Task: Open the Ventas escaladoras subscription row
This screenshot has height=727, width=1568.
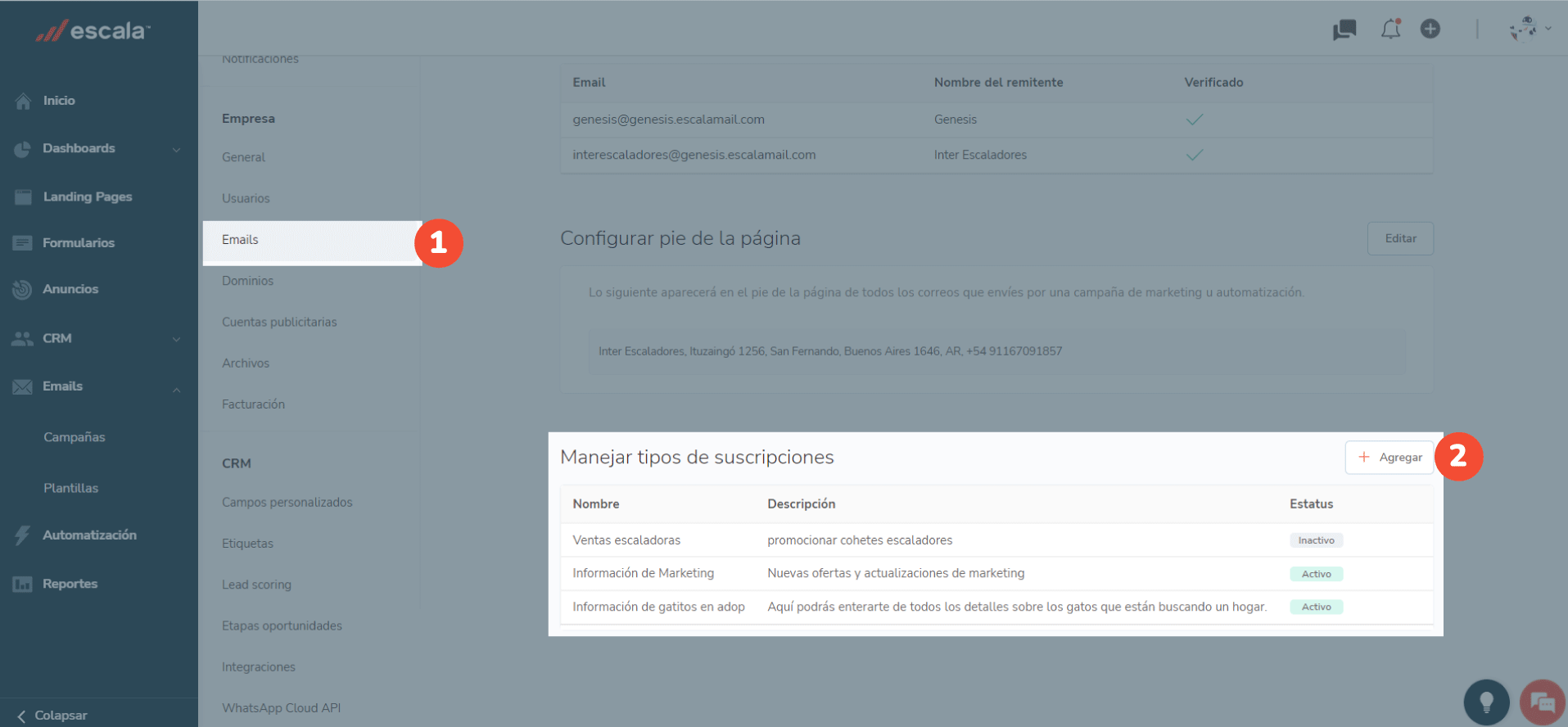Action: pyautogui.click(x=626, y=540)
